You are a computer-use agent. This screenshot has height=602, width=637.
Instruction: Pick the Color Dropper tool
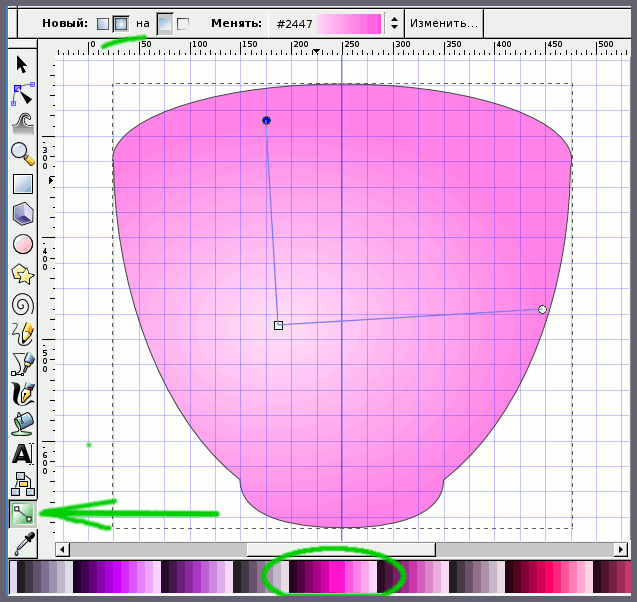coord(22,545)
